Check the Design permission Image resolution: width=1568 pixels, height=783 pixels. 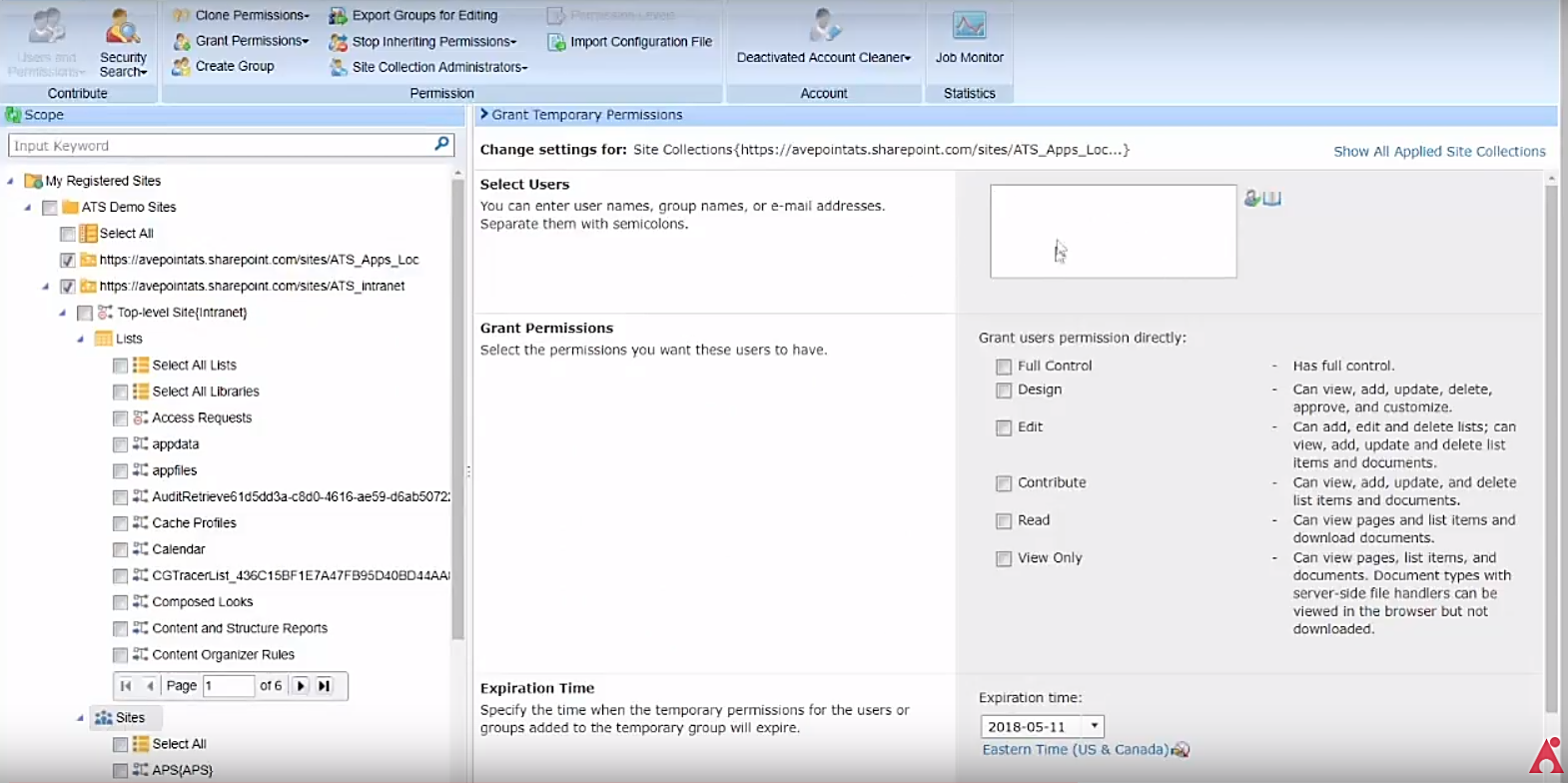[x=1004, y=391]
